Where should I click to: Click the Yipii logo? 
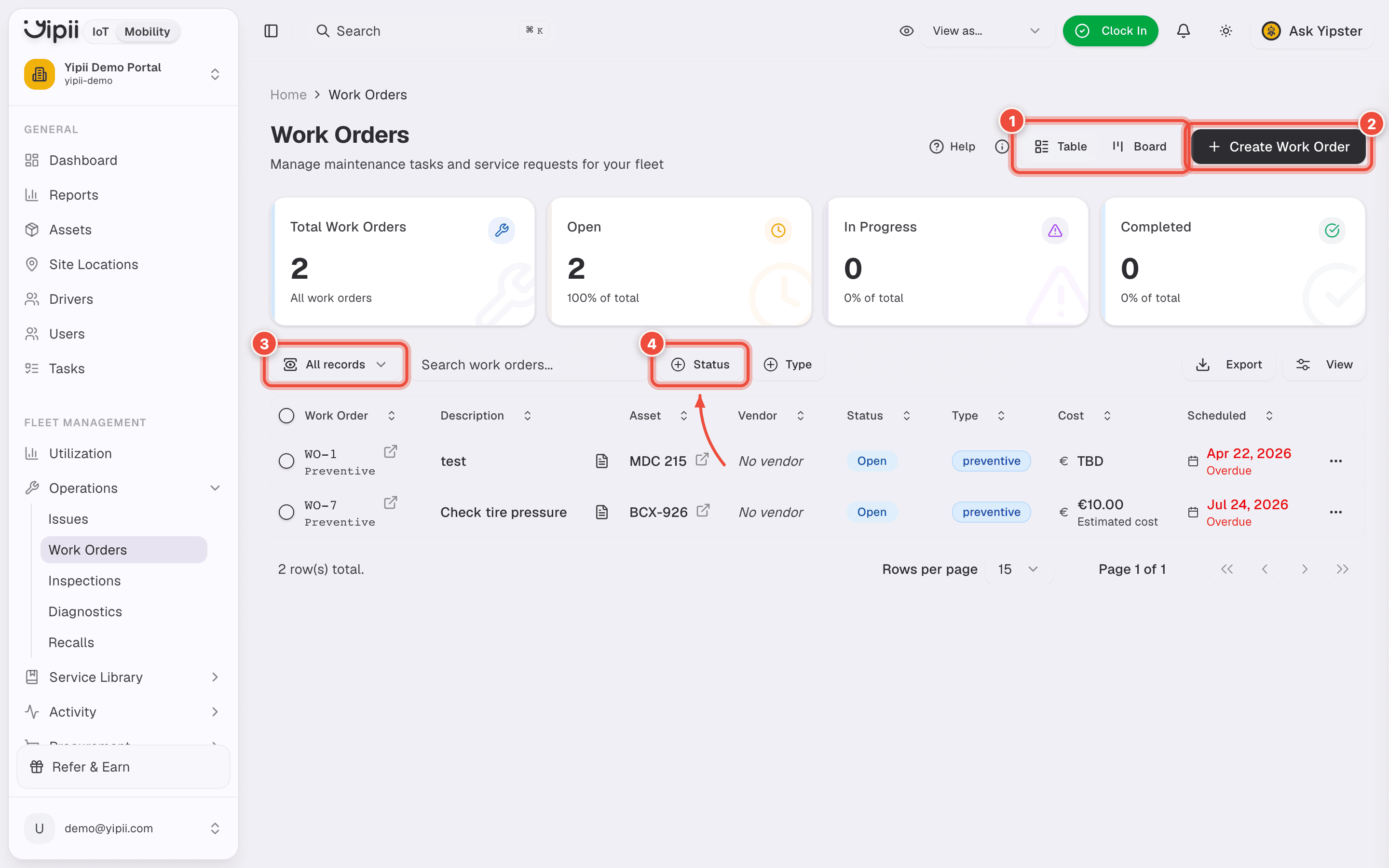51,30
